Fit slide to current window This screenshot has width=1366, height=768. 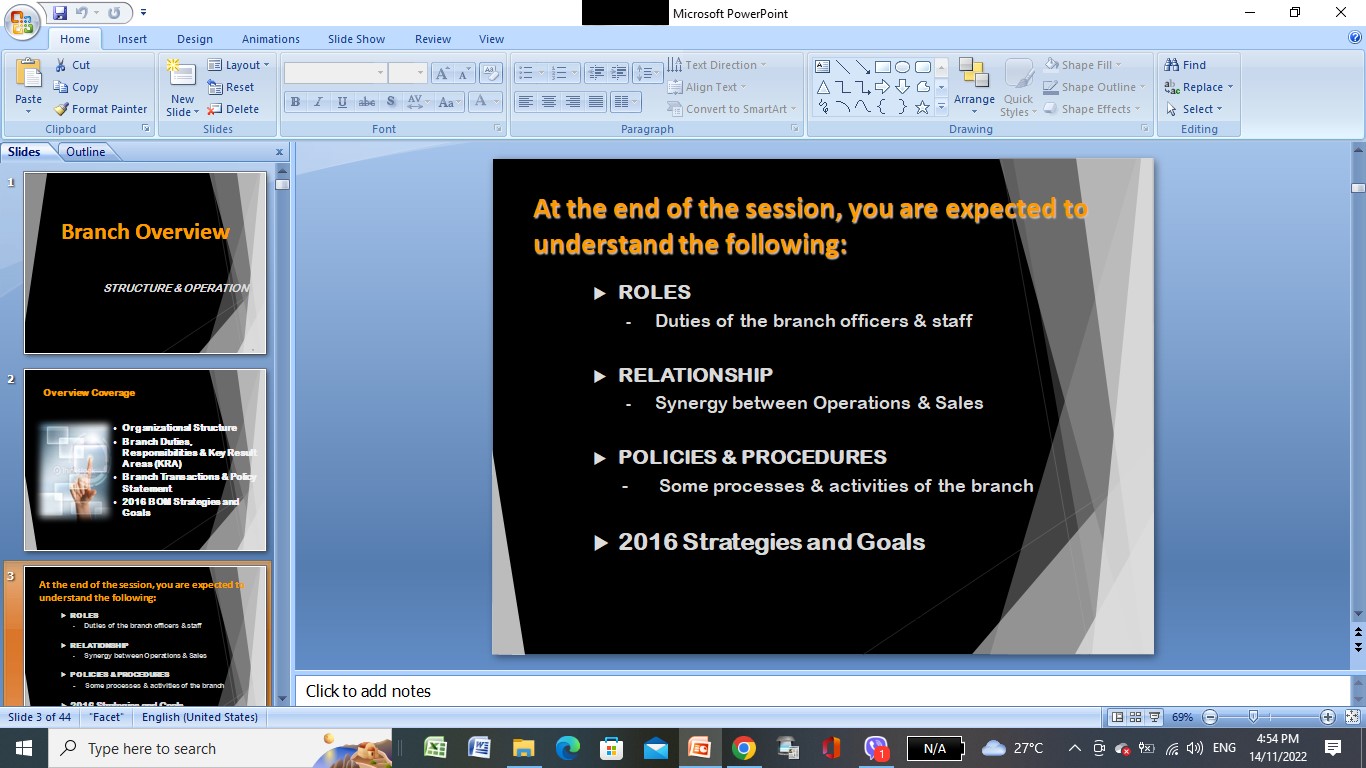point(1351,717)
